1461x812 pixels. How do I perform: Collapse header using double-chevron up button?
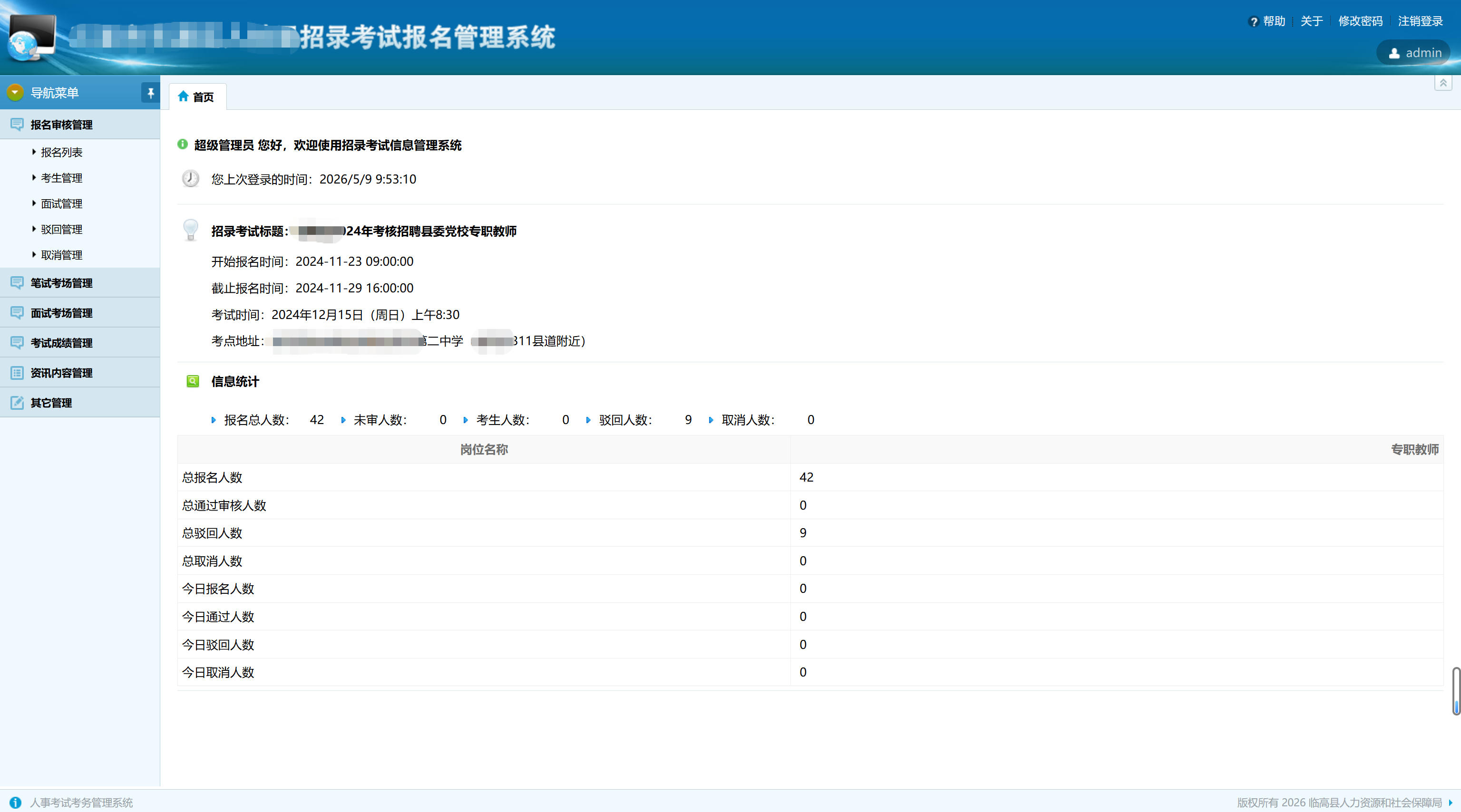(1443, 83)
